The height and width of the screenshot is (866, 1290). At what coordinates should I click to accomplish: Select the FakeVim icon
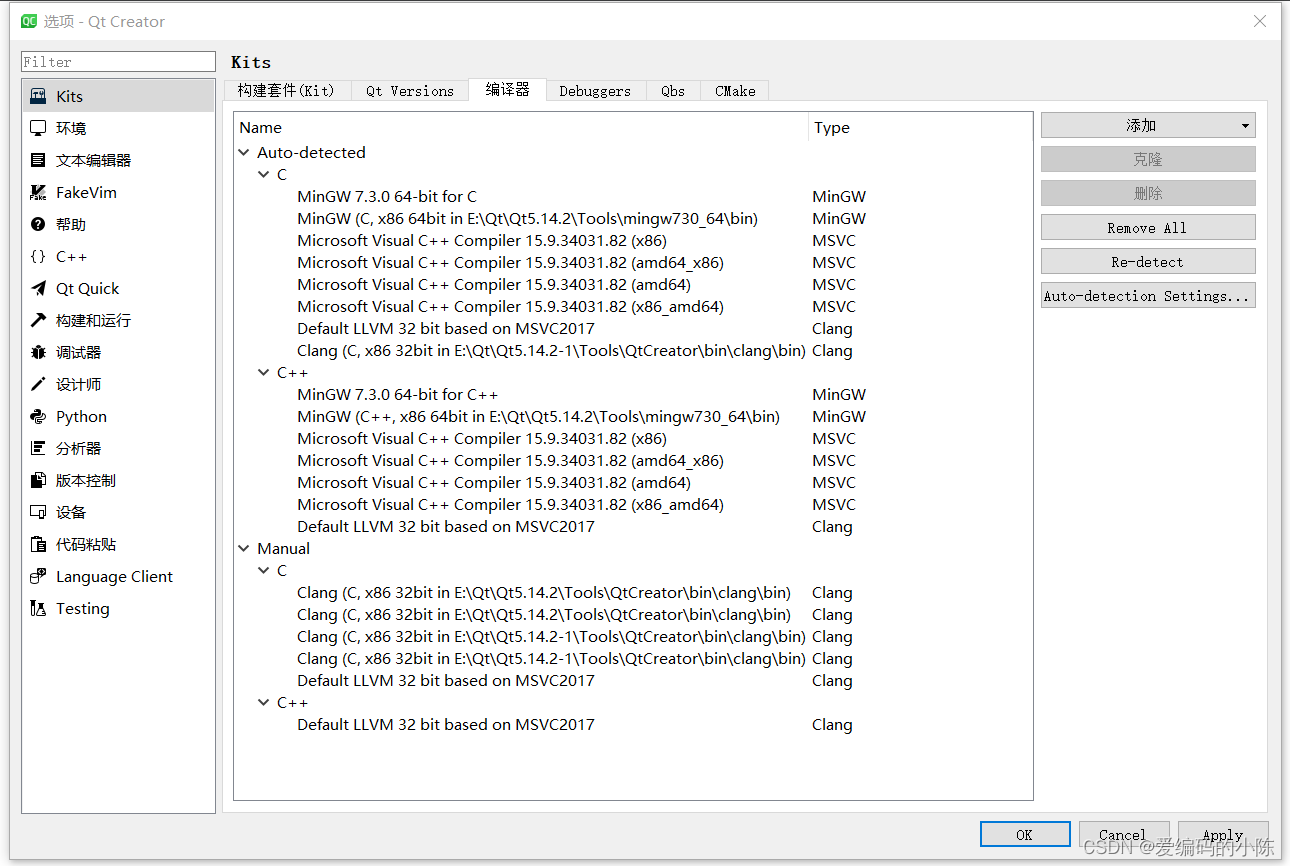click(38, 192)
